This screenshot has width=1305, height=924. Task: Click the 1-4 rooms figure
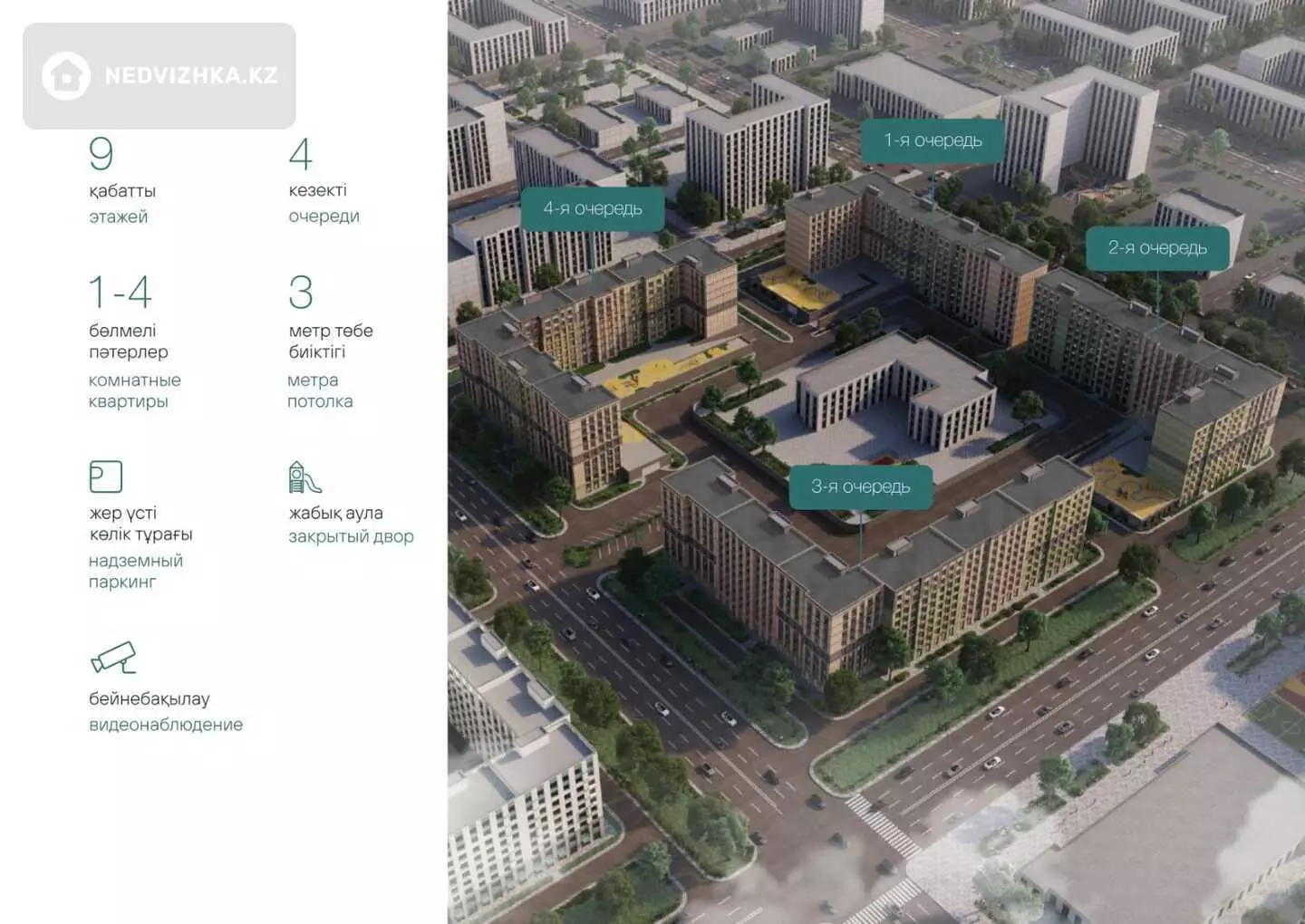coord(120,293)
